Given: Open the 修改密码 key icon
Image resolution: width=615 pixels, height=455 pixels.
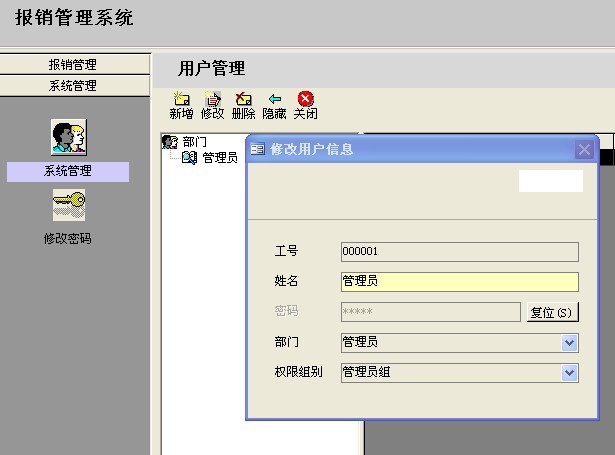Looking at the screenshot, I should point(69,205).
